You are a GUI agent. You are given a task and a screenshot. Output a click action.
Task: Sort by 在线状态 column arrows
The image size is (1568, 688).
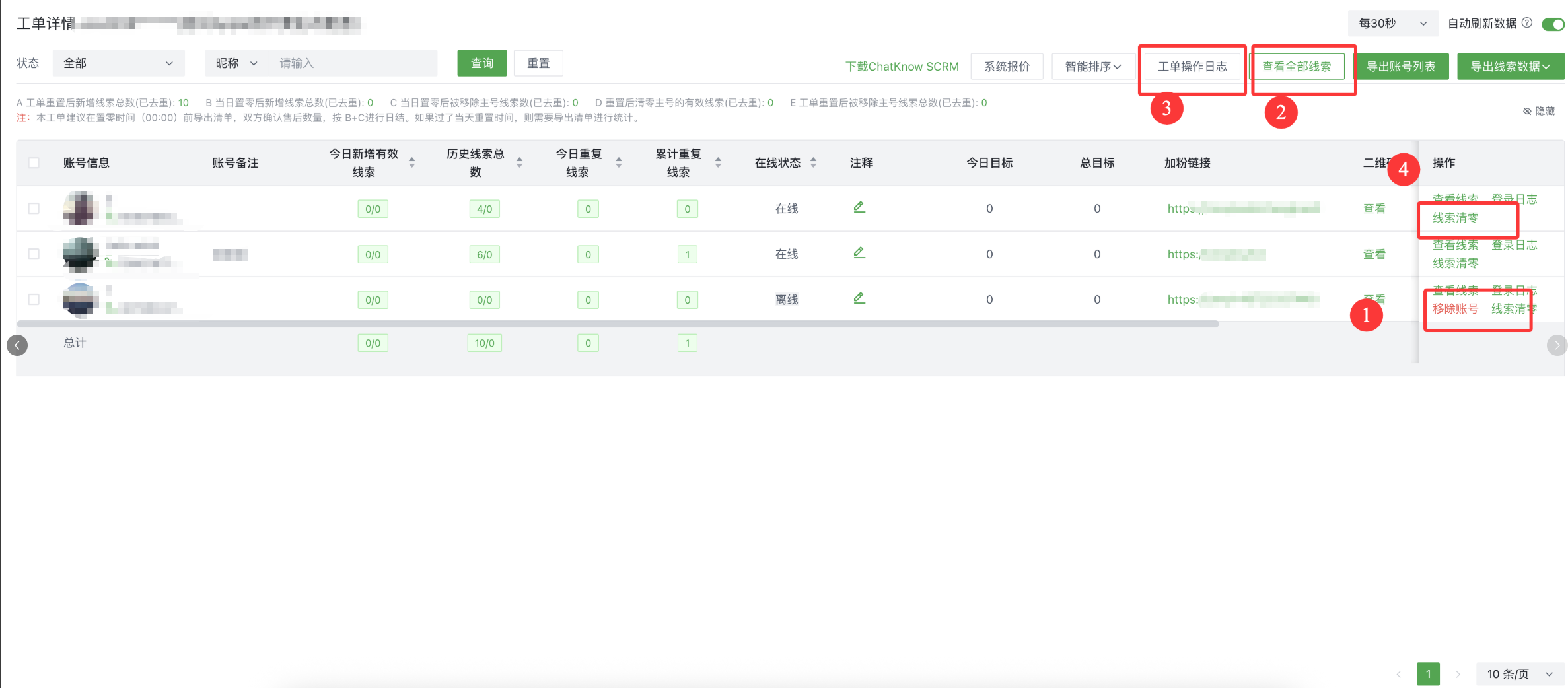pos(813,162)
